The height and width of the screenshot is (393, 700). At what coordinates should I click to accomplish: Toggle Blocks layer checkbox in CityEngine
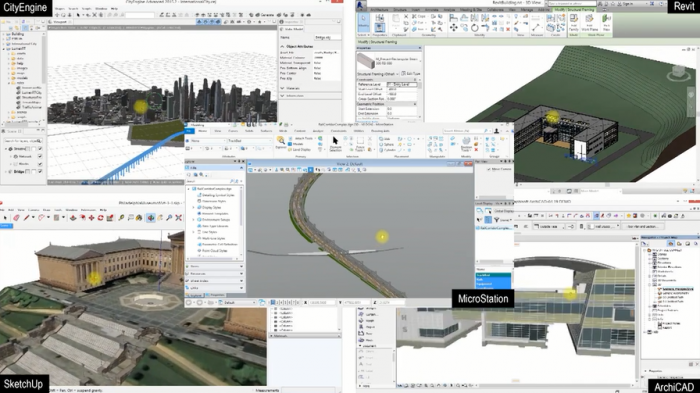coord(40,164)
